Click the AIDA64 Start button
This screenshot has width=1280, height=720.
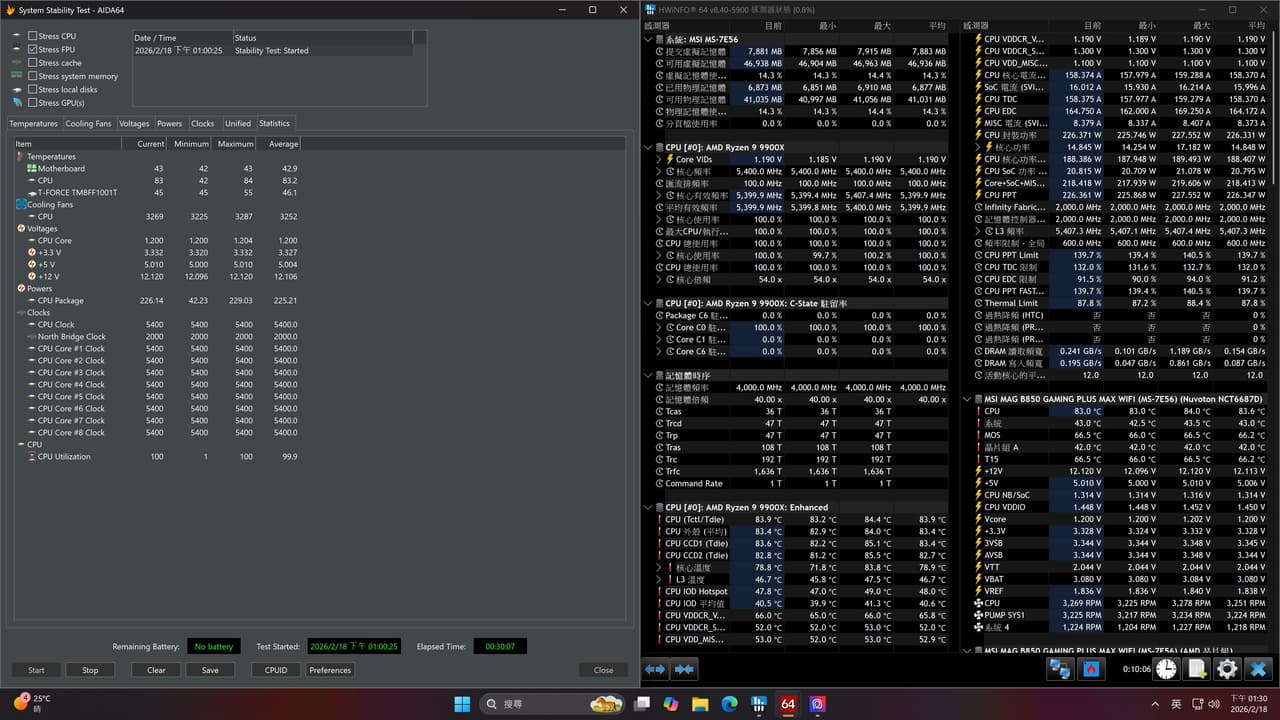coord(36,670)
